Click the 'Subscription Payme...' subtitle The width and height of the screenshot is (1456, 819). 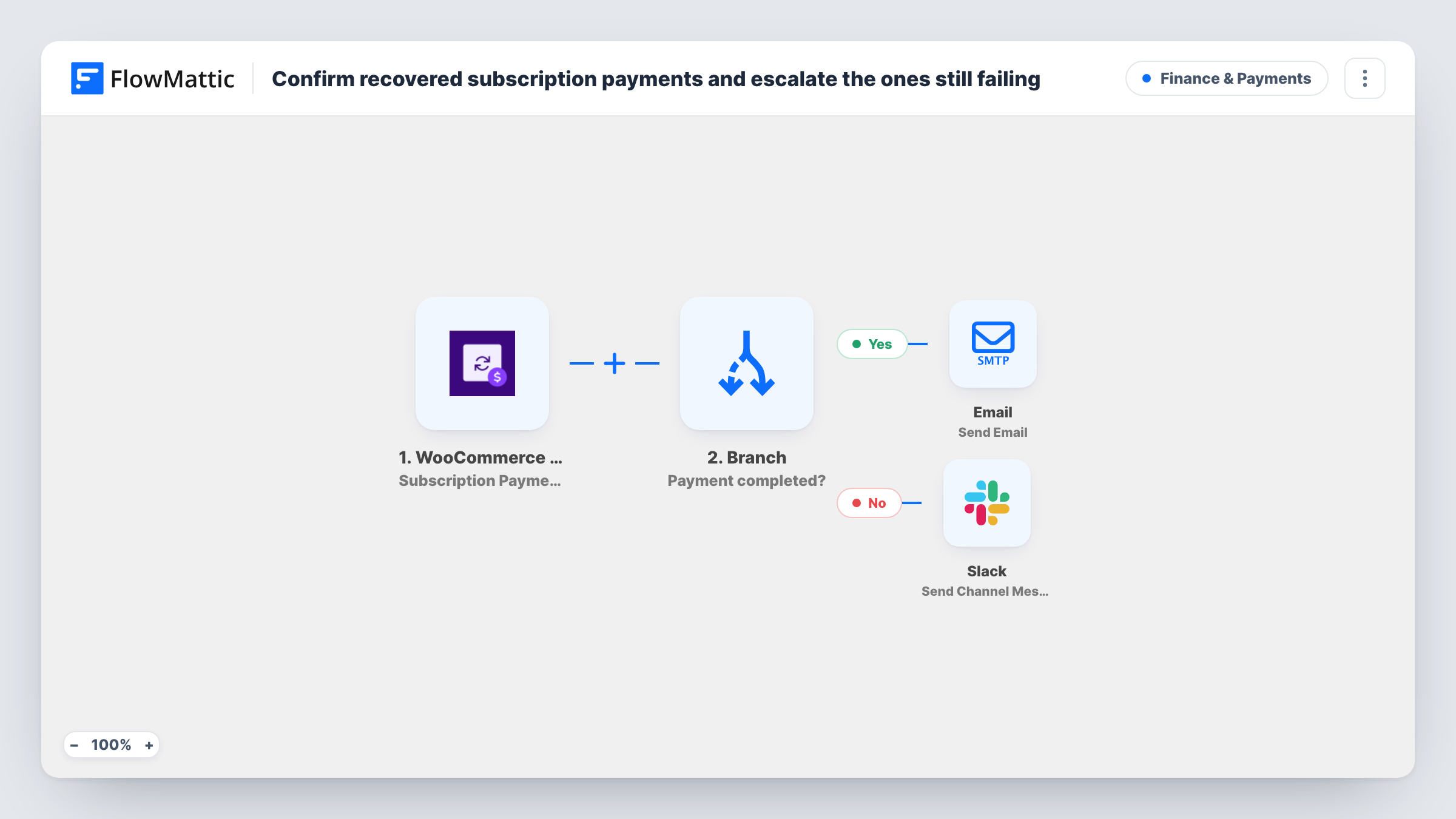click(x=480, y=480)
